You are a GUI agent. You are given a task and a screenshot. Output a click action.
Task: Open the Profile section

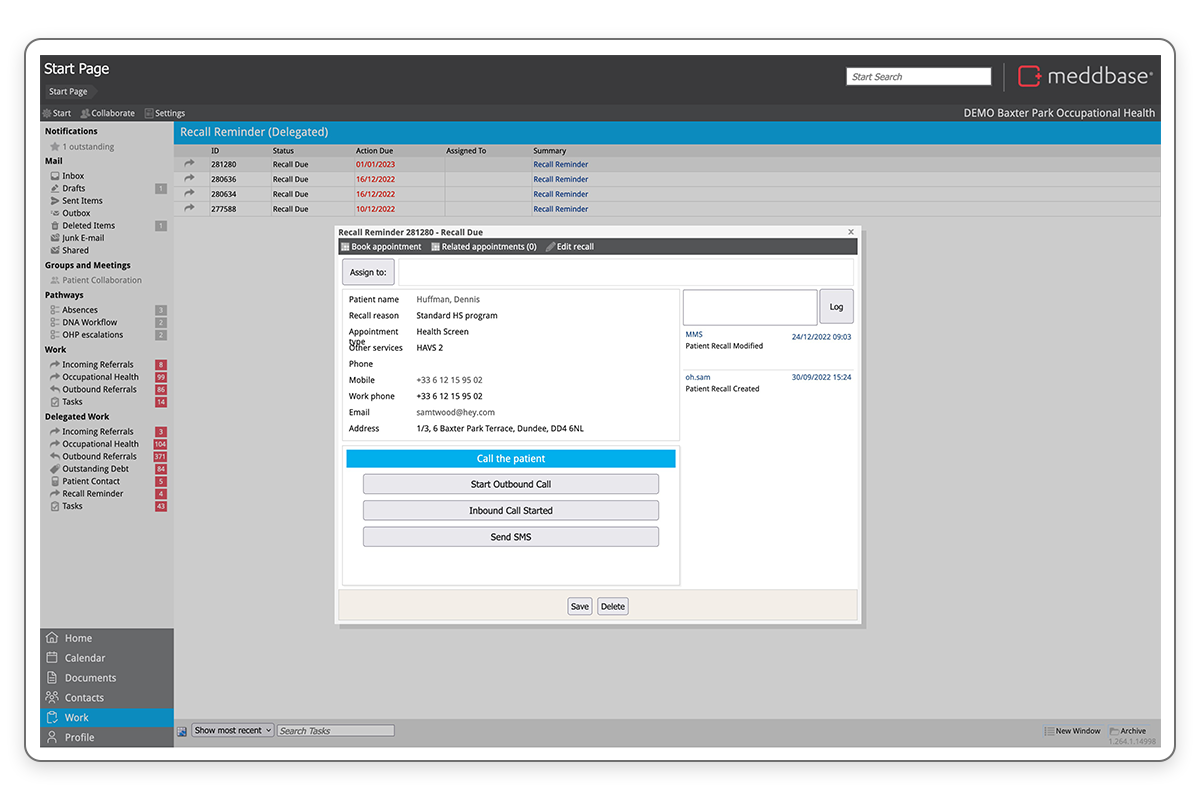click(78, 737)
